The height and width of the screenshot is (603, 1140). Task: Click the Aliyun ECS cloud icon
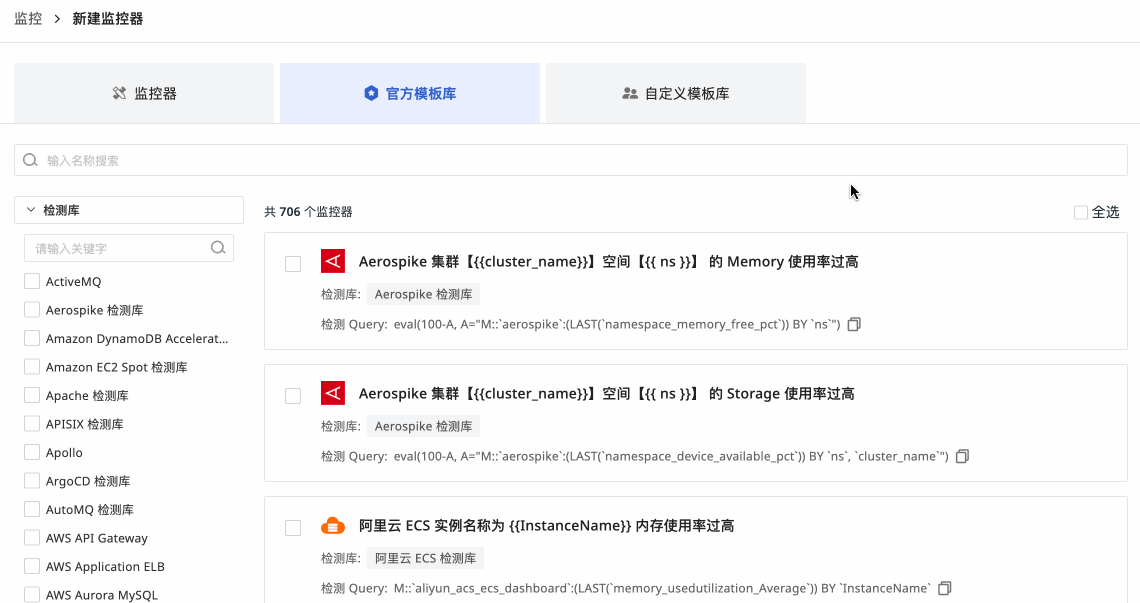333,526
